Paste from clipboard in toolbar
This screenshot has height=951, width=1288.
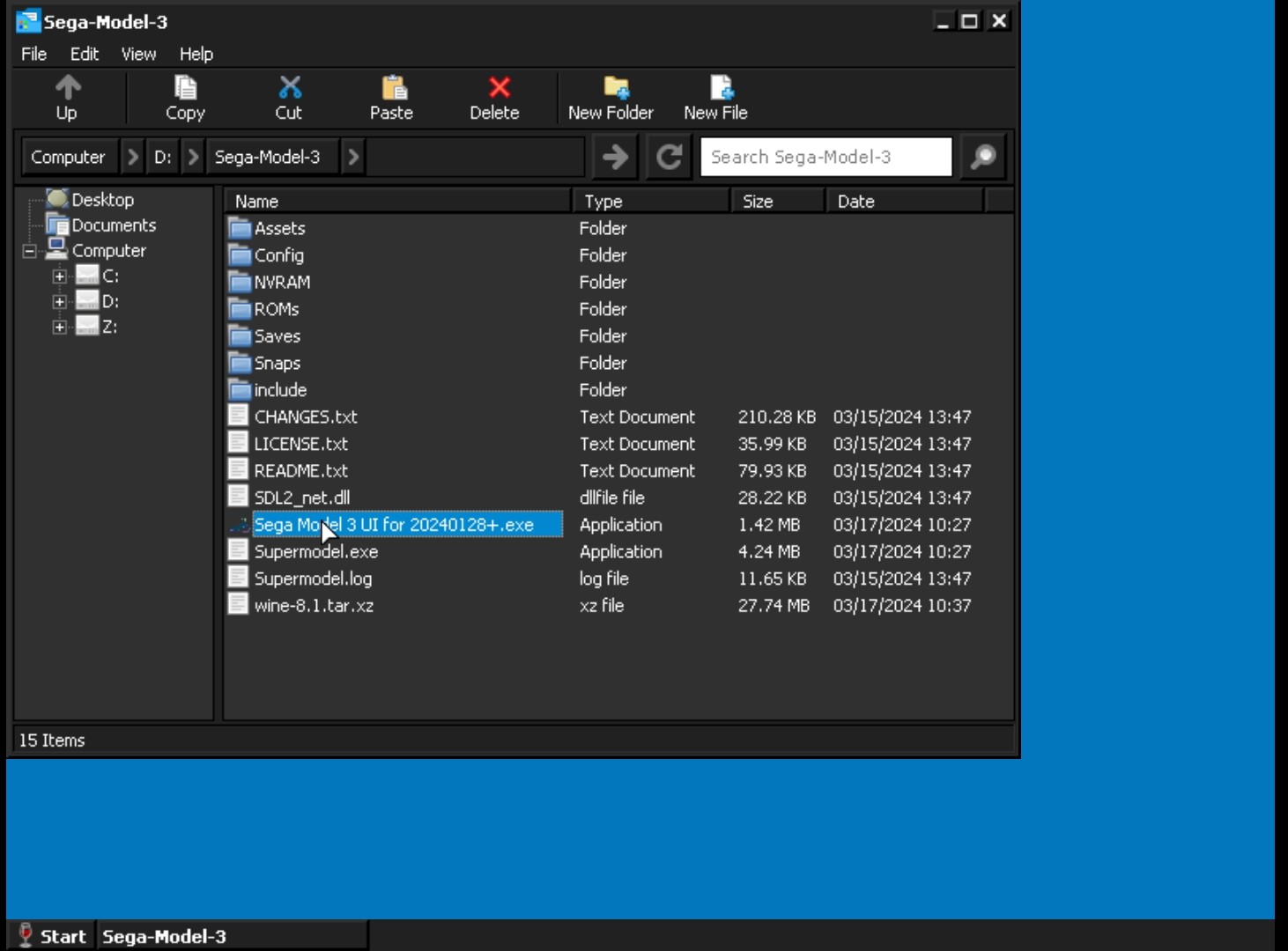[x=392, y=98]
